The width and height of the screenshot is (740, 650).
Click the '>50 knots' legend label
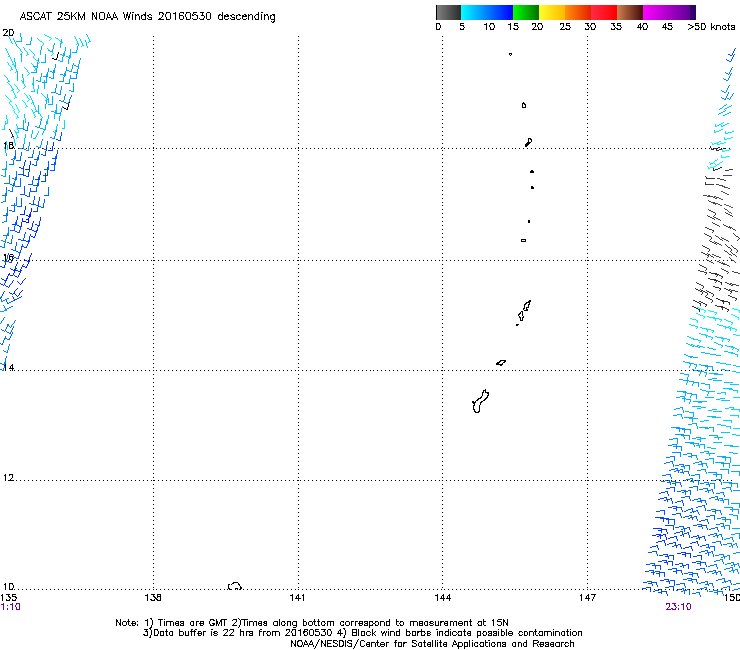tap(711, 27)
